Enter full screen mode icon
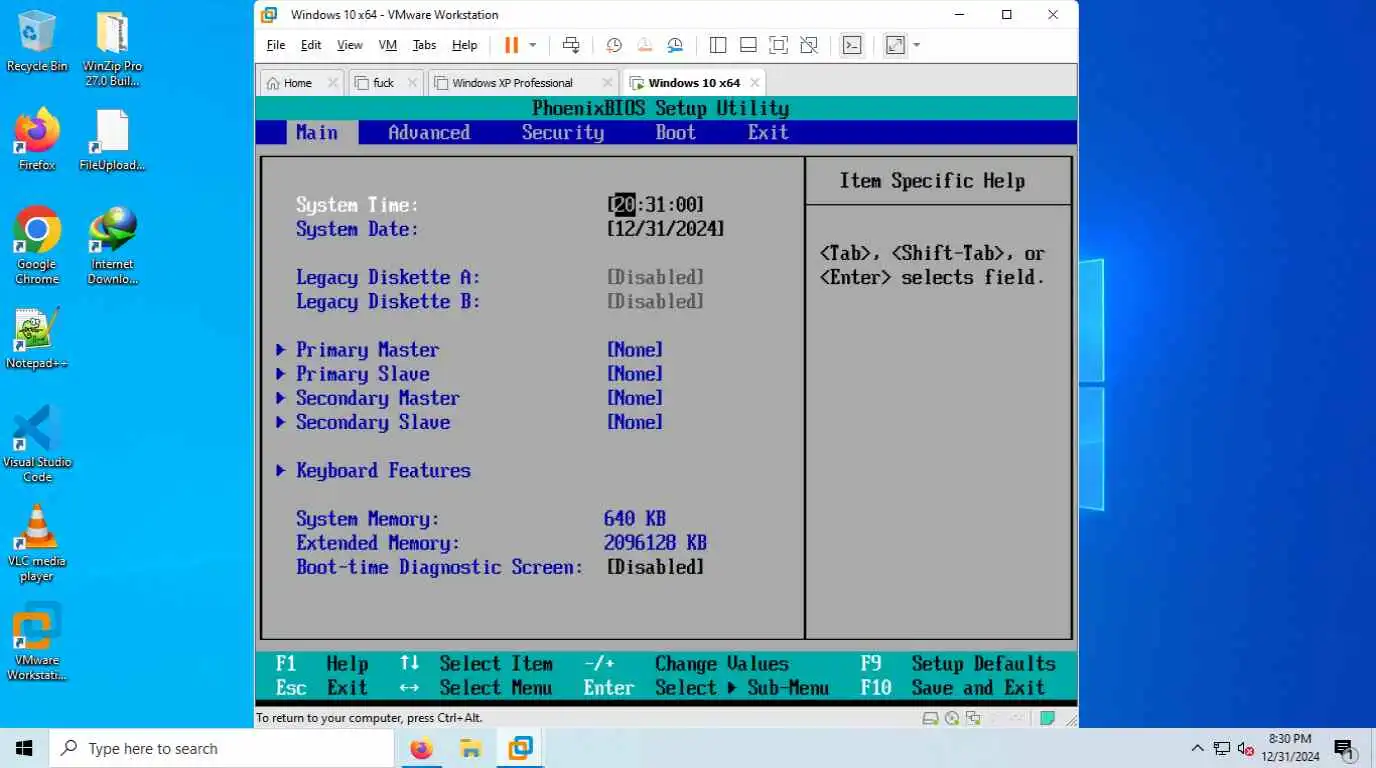Screen dimensions: 1376x768 point(779,45)
